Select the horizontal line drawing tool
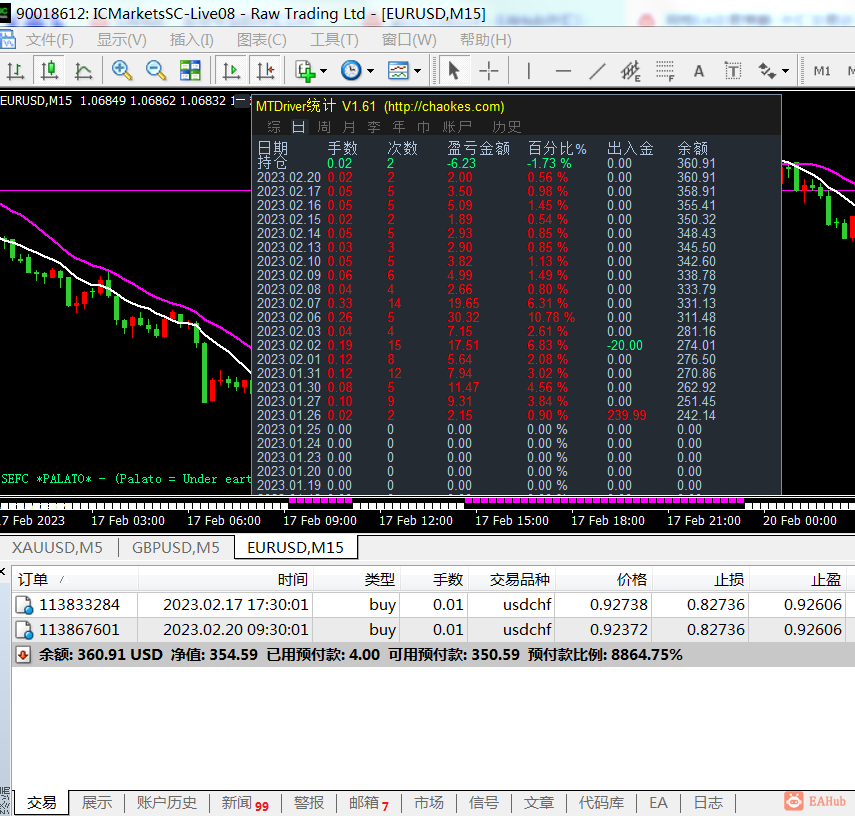The height and width of the screenshot is (816, 855). tap(563, 71)
